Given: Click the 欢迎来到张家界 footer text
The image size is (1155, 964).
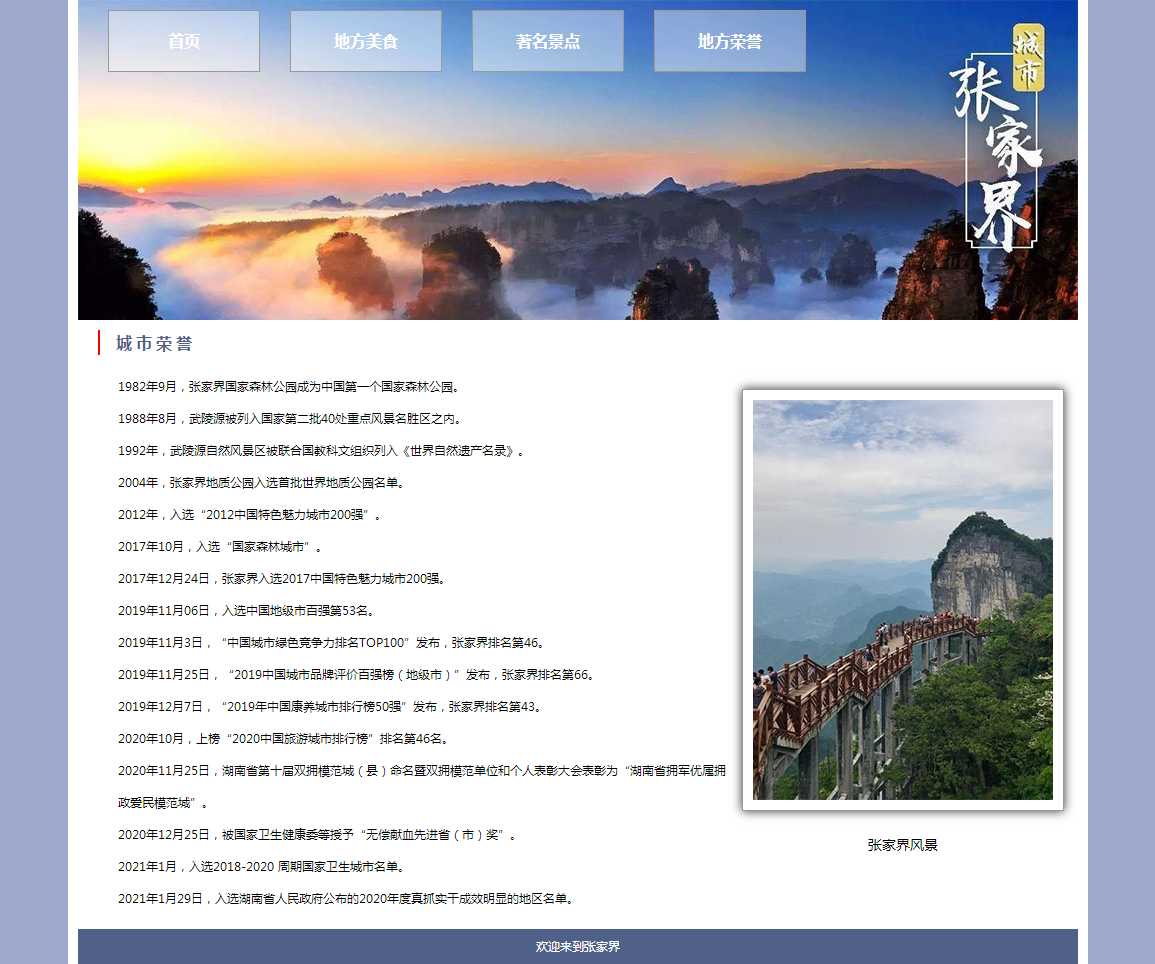Looking at the screenshot, I should pyautogui.click(x=577, y=946).
